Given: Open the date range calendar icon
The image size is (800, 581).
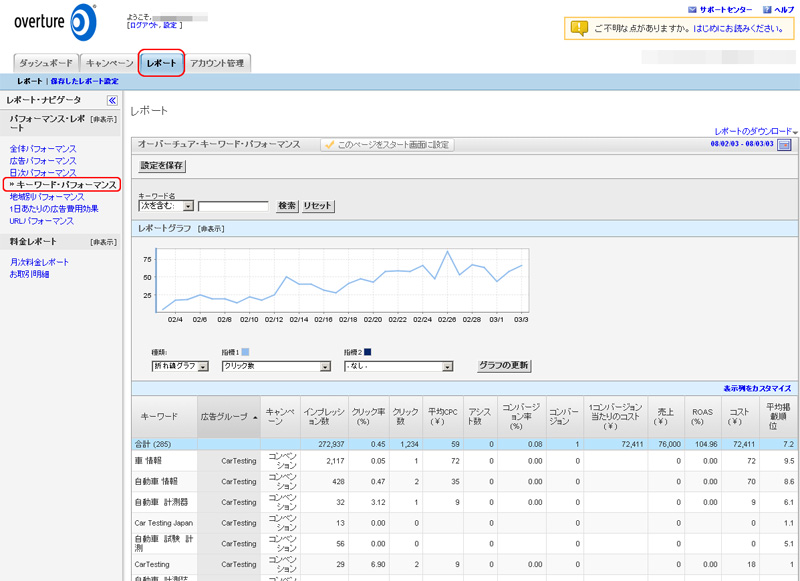Looking at the screenshot, I should point(784,145).
